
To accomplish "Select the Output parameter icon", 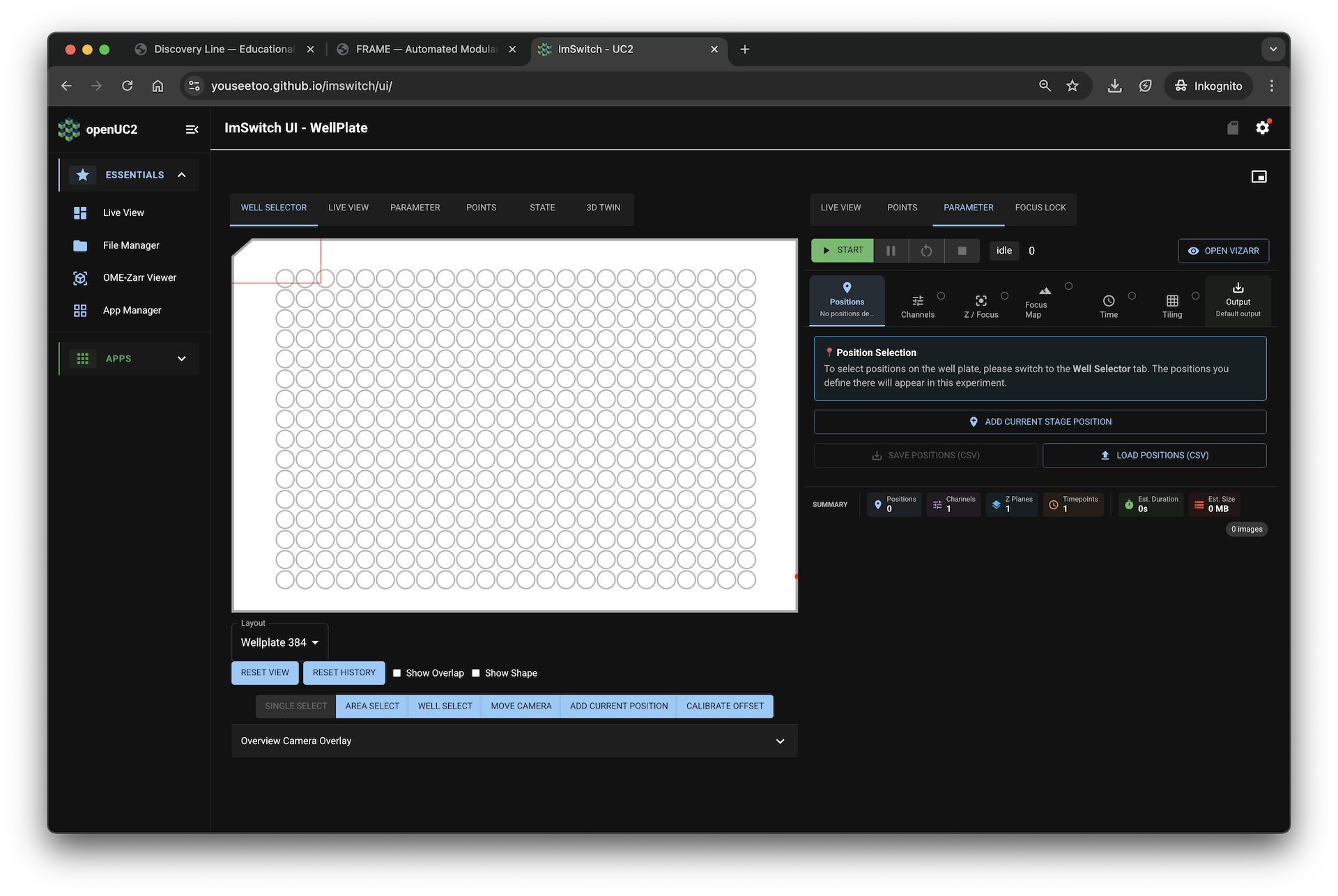I will click(x=1237, y=298).
